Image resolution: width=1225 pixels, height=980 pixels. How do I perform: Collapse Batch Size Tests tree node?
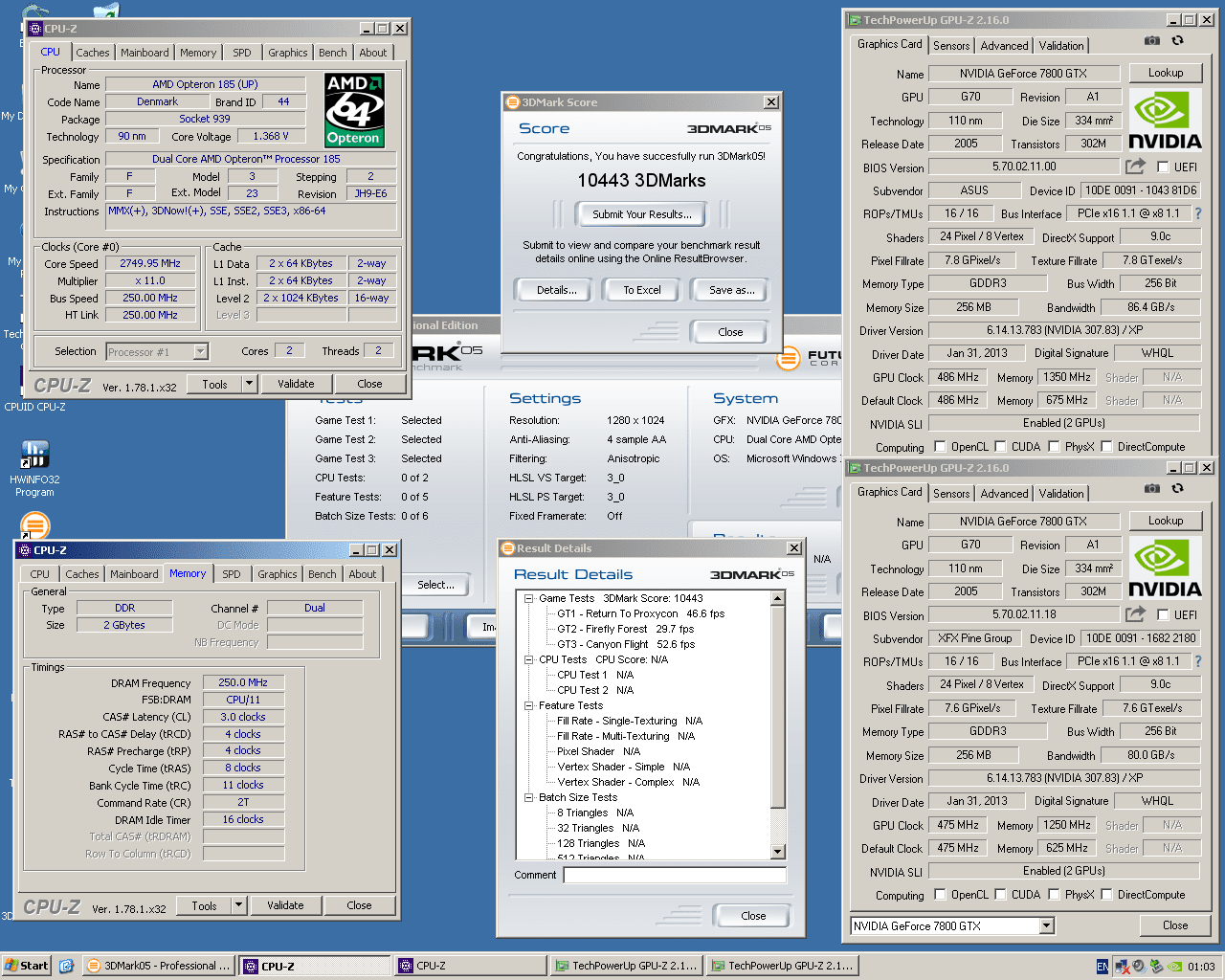coord(528,797)
